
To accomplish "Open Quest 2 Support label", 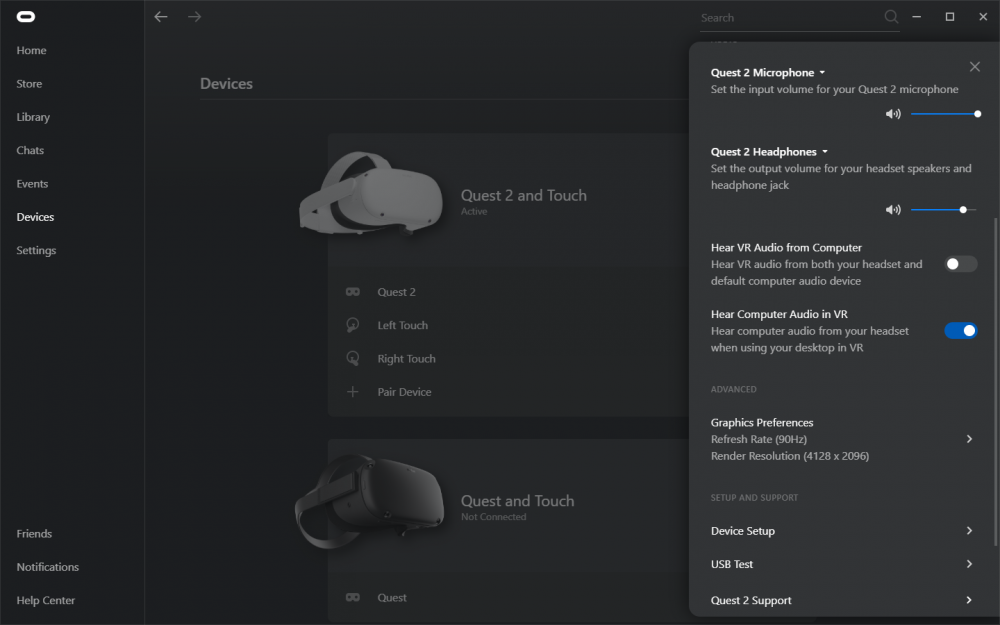I will pos(751,601).
